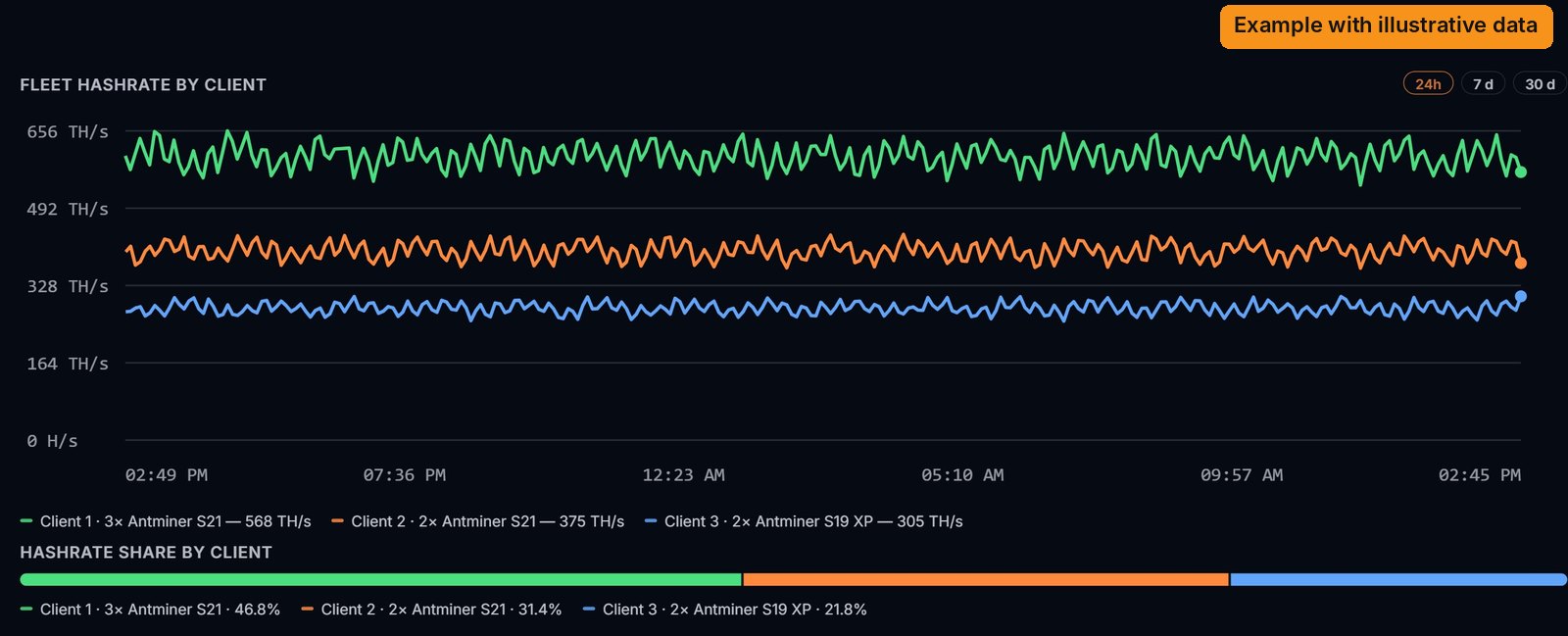This screenshot has height=636, width=1568.
Task: Click the 492 TH/s axis label
Action: [68, 209]
